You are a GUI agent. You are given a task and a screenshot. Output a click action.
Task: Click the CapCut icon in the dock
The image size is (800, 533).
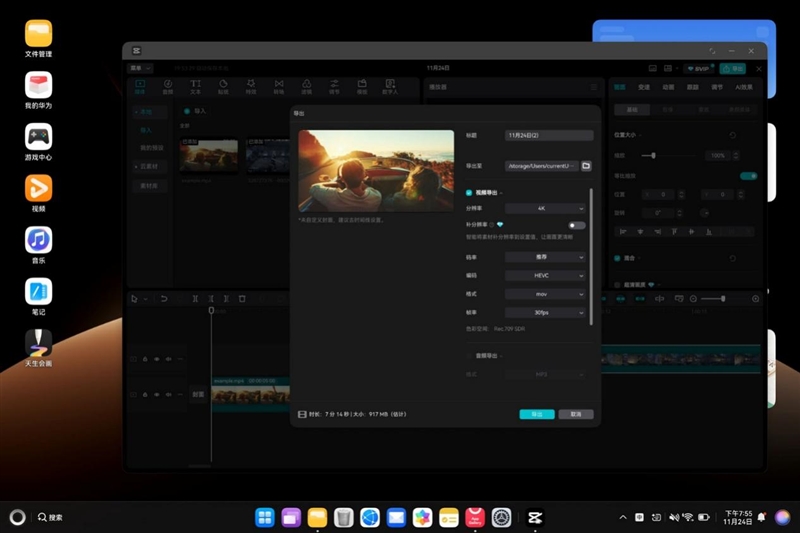535,517
